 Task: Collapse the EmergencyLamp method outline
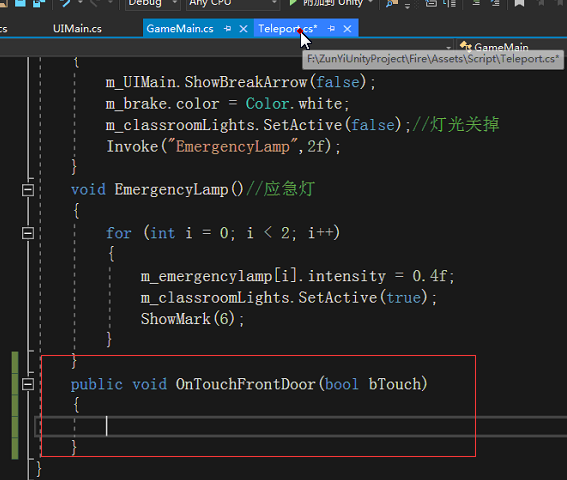28,190
